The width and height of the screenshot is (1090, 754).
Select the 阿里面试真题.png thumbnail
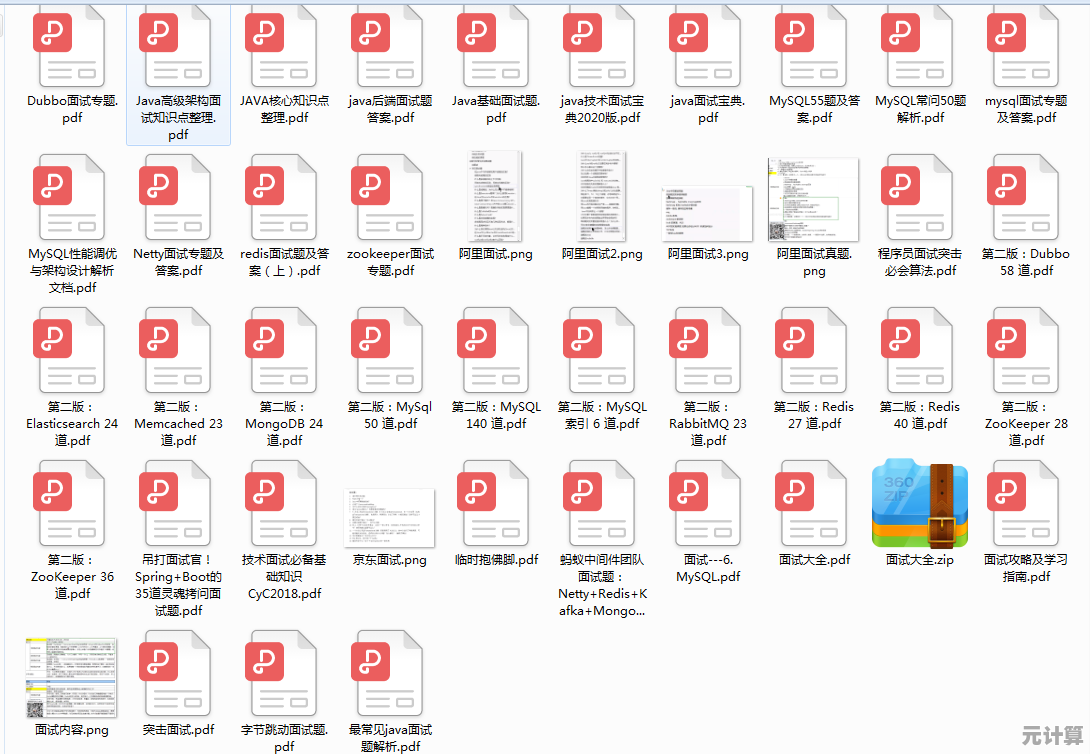(814, 199)
